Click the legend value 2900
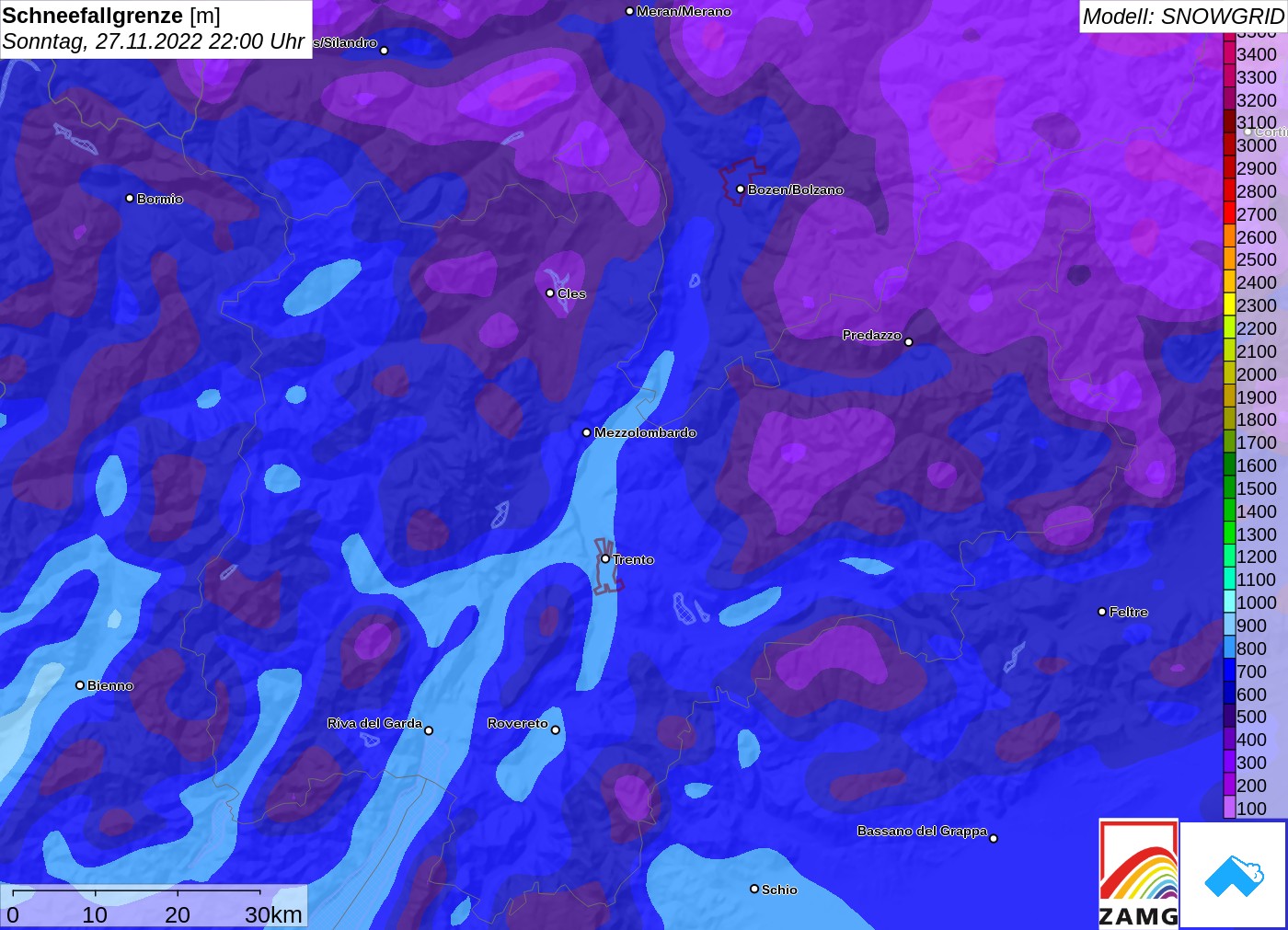This screenshot has height=930, width=1288. click(x=1257, y=167)
